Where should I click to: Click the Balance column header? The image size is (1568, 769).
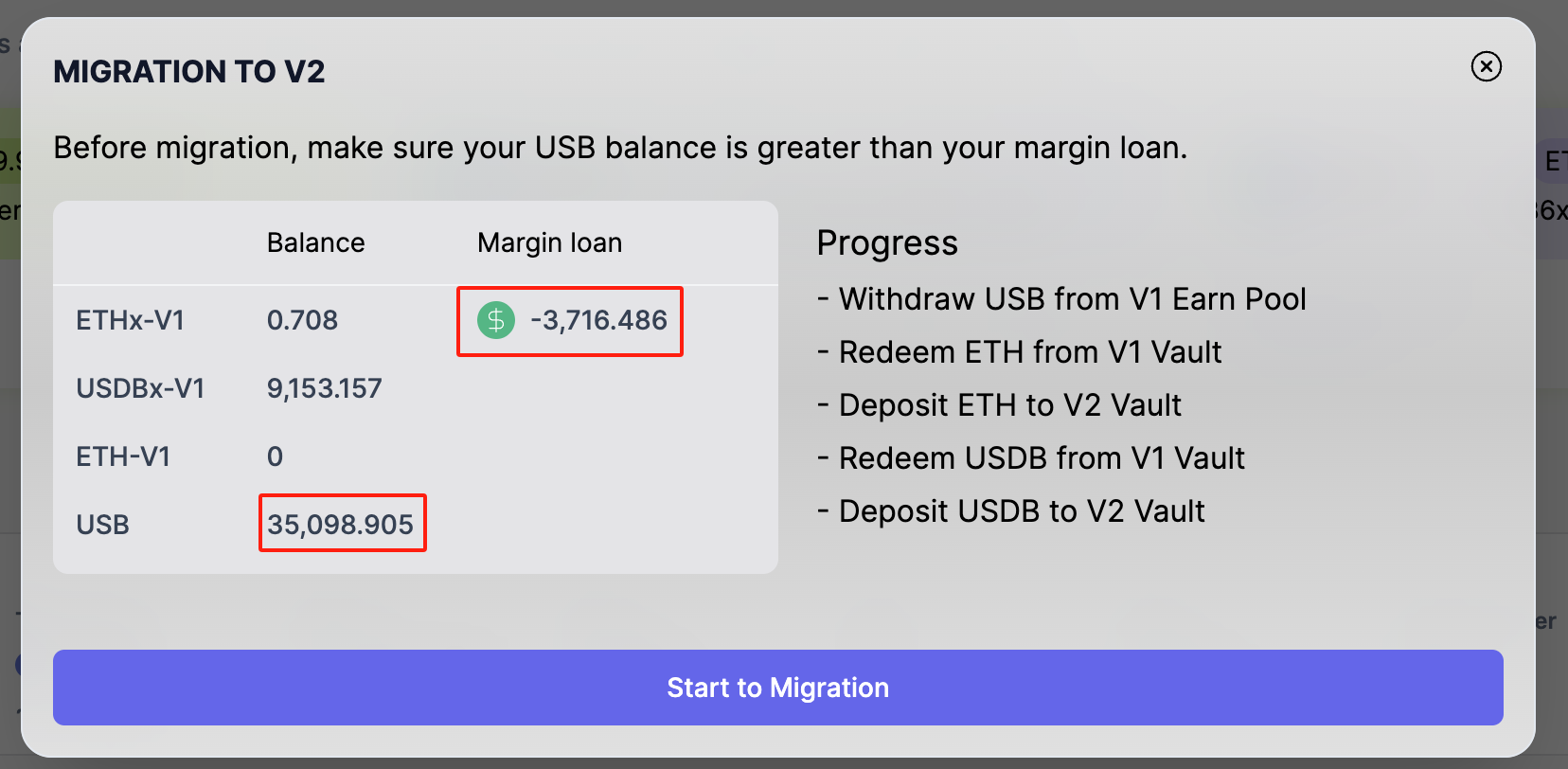coord(315,243)
